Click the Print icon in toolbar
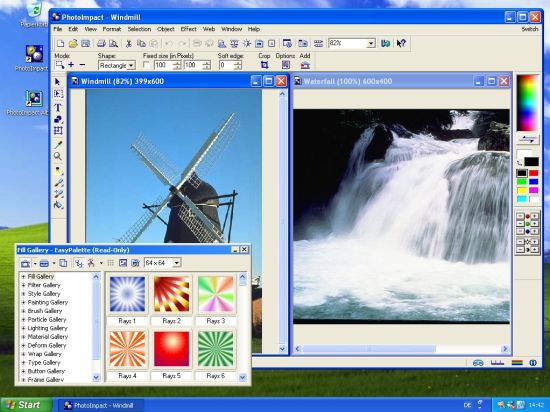The width and height of the screenshot is (550, 412). 101,43
